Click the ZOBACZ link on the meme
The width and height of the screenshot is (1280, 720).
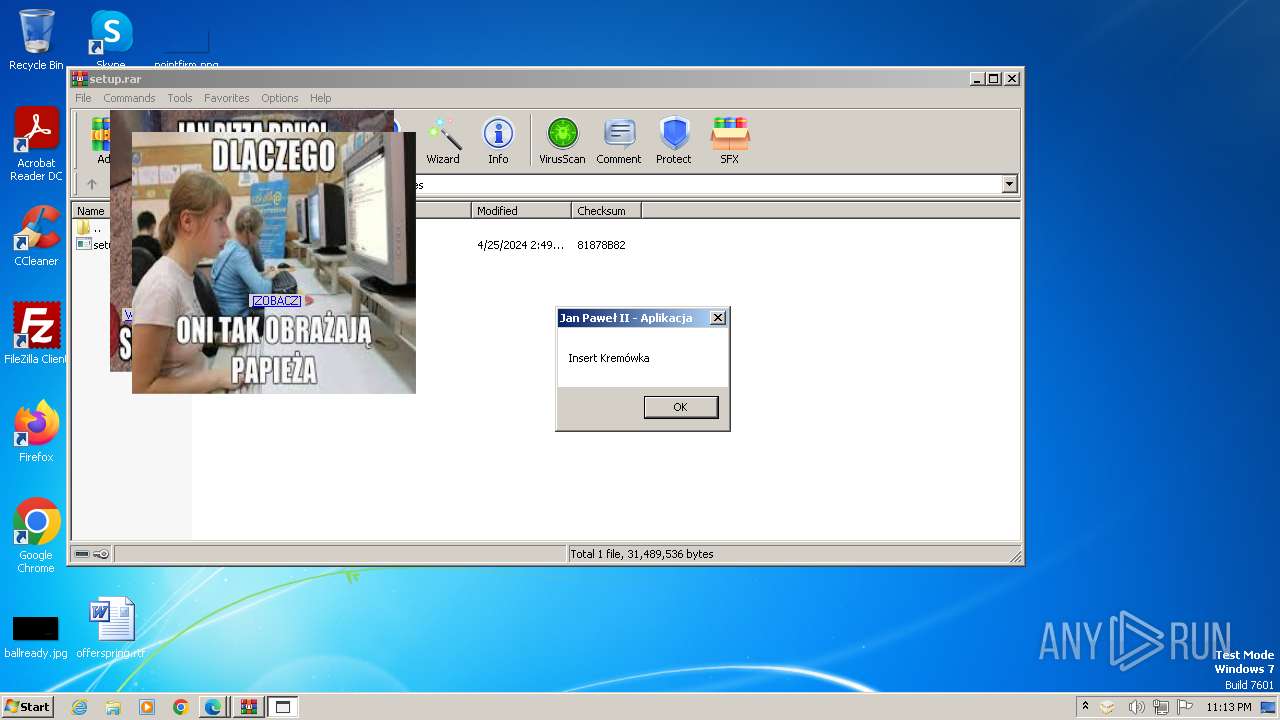[x=276, y=301]
